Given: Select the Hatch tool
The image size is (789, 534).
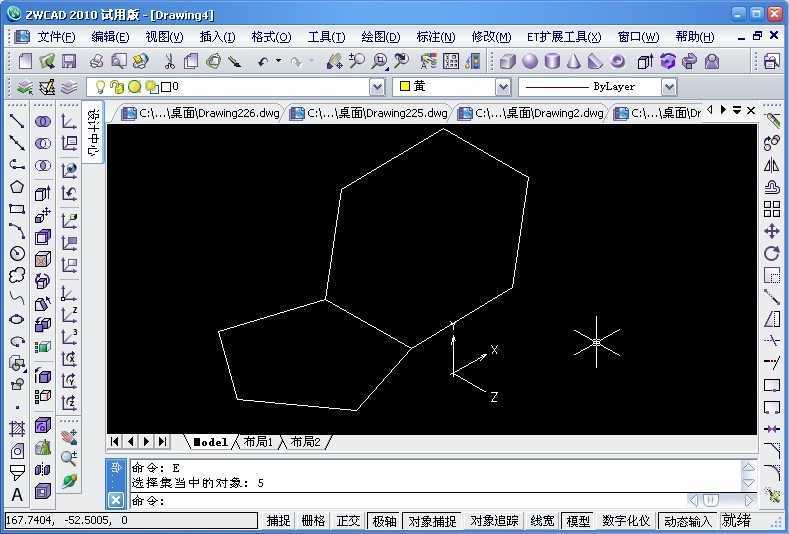Looking at the screenshot, I should click(x=17, y=429).
